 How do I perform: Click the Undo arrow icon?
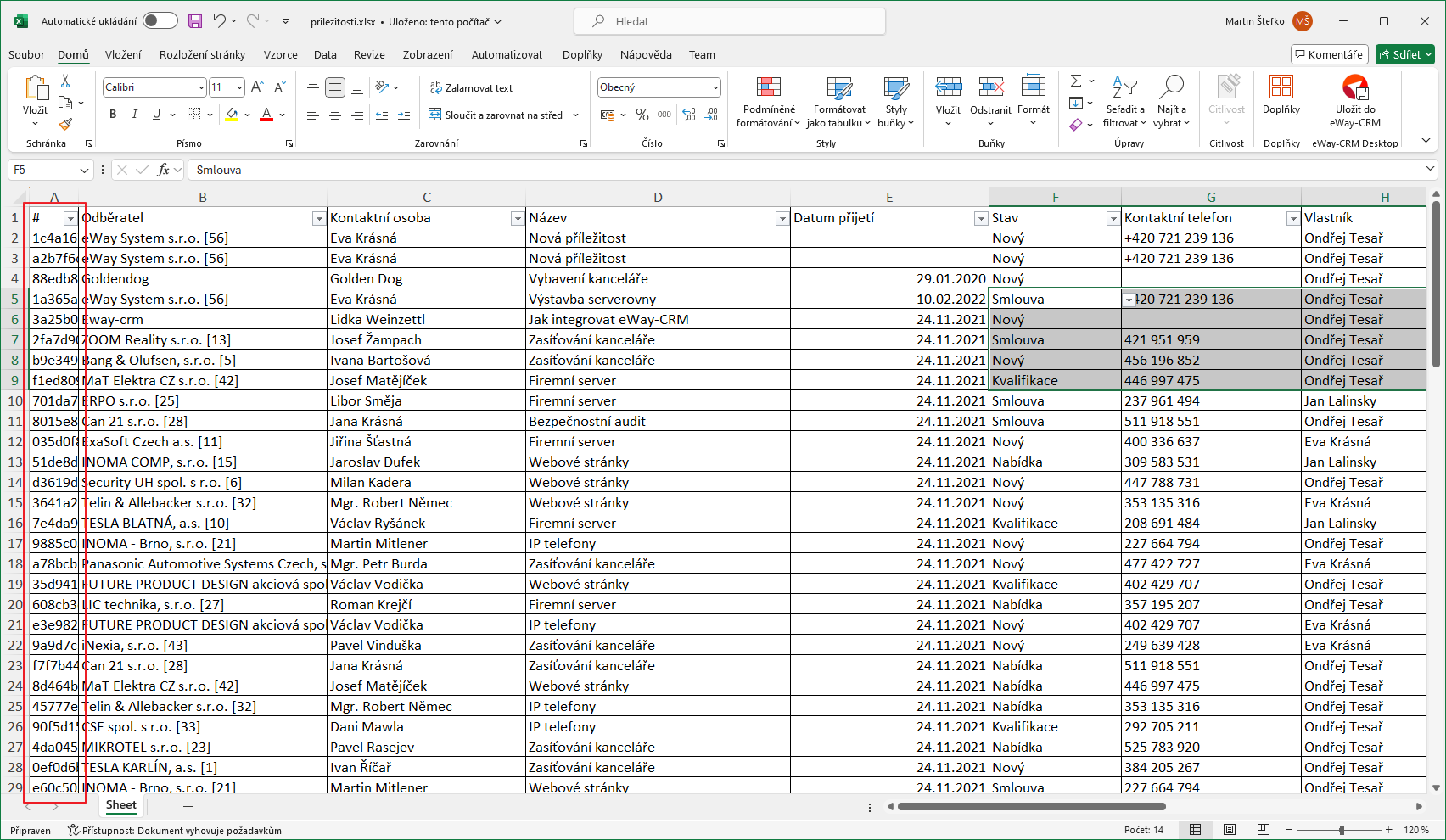tap(220, 21)
